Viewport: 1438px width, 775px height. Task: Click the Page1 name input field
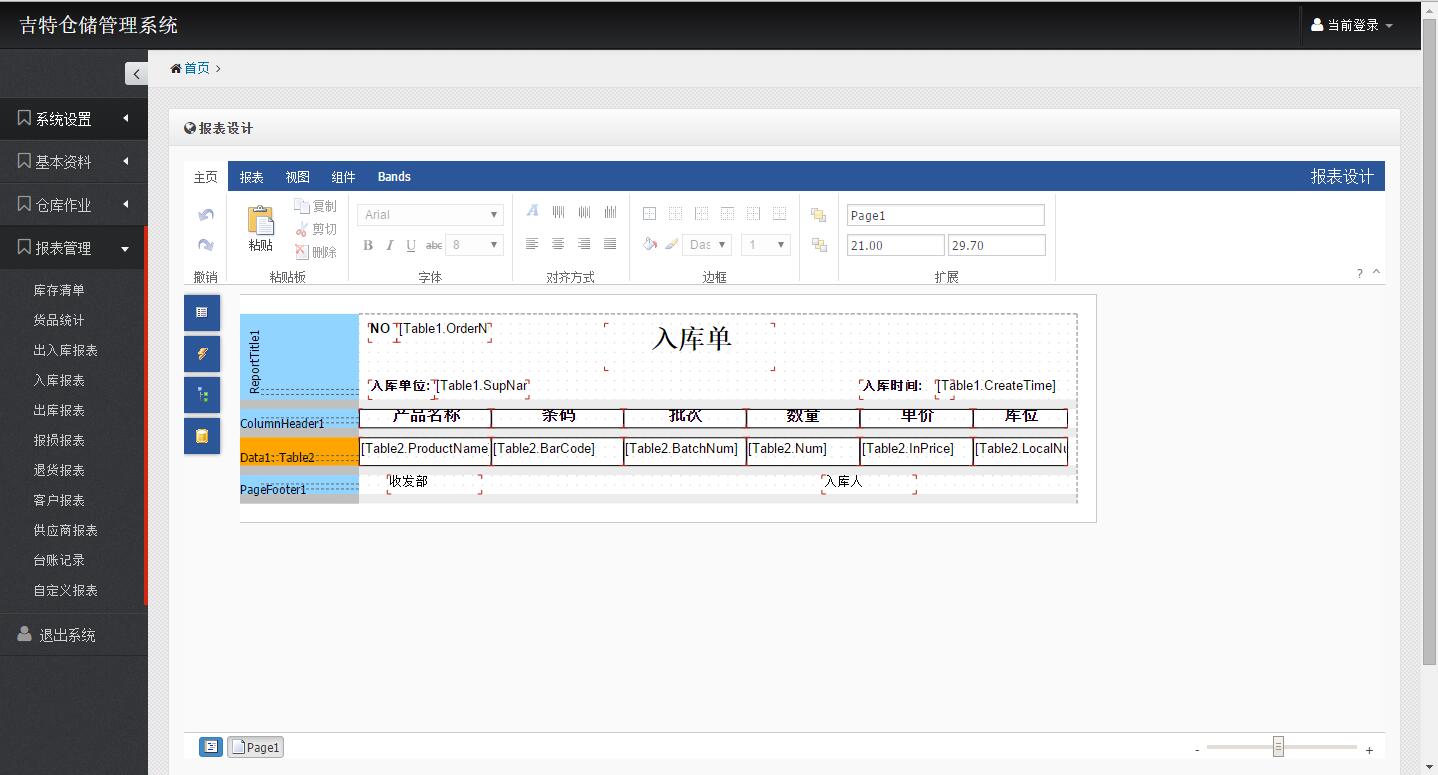click(x=945, y=215)
